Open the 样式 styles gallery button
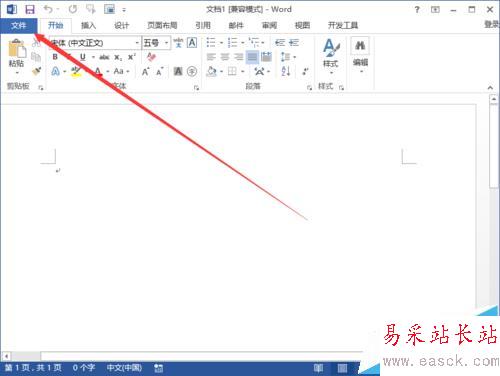The width and height of the screenshot is (500, 376). [331, 56]
